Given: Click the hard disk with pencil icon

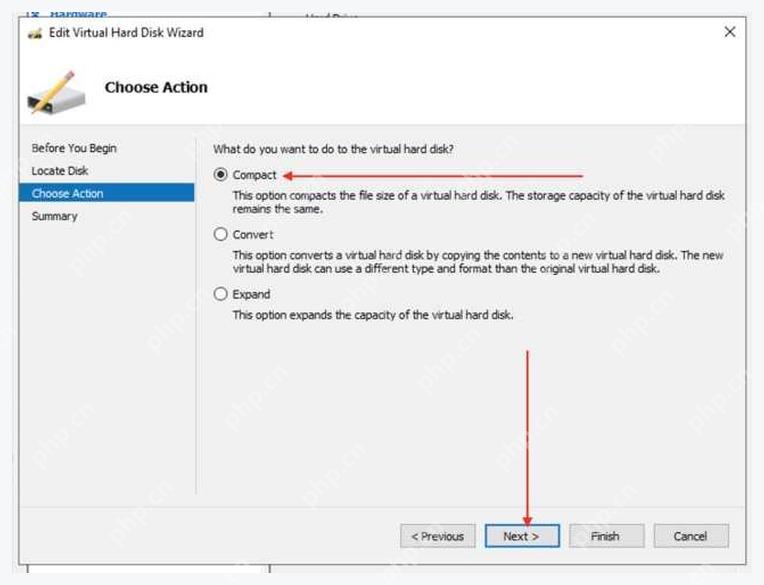Looking at the screenshot, I should click(x=57, y=92).
